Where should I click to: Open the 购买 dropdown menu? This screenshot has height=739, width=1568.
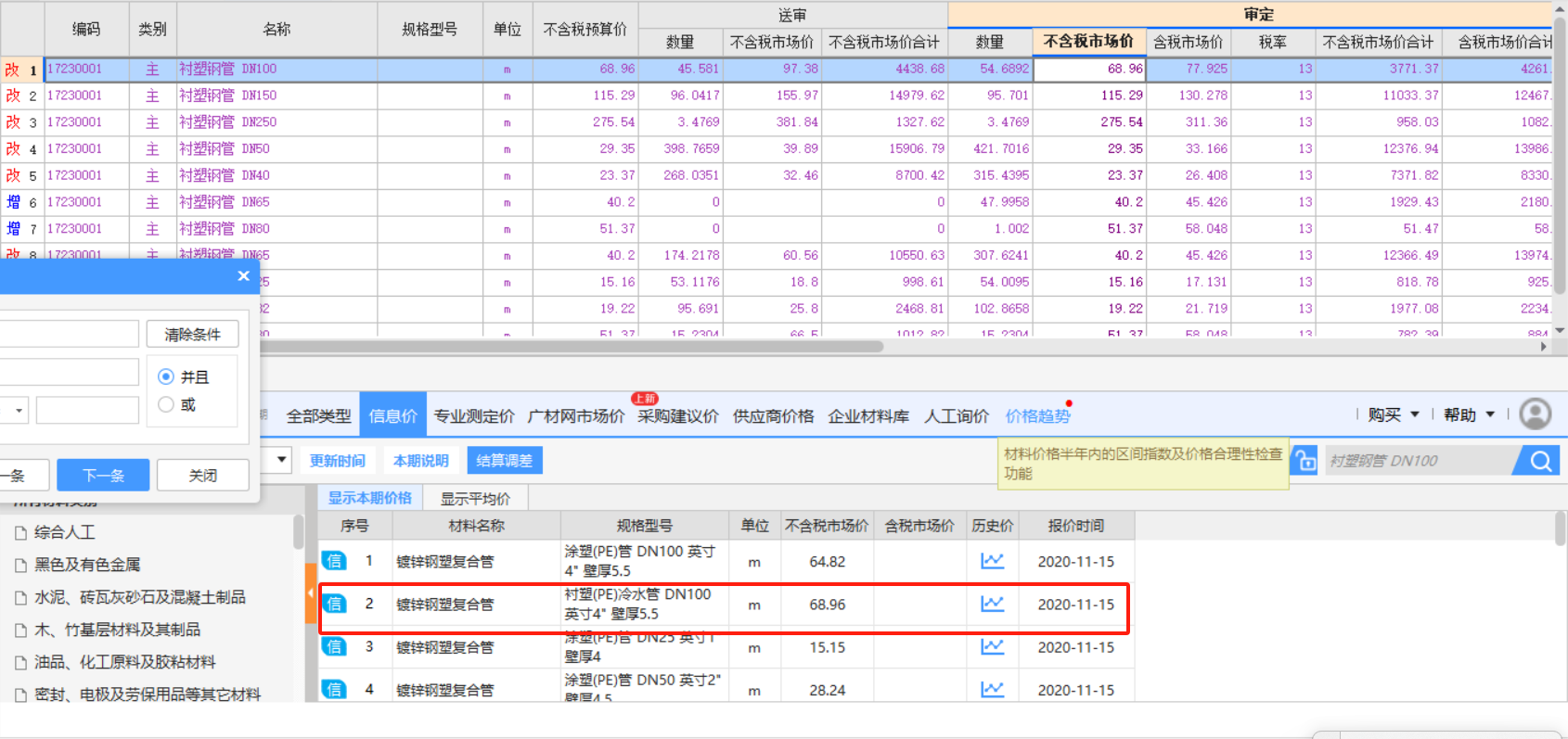[x=1394, y=414]
